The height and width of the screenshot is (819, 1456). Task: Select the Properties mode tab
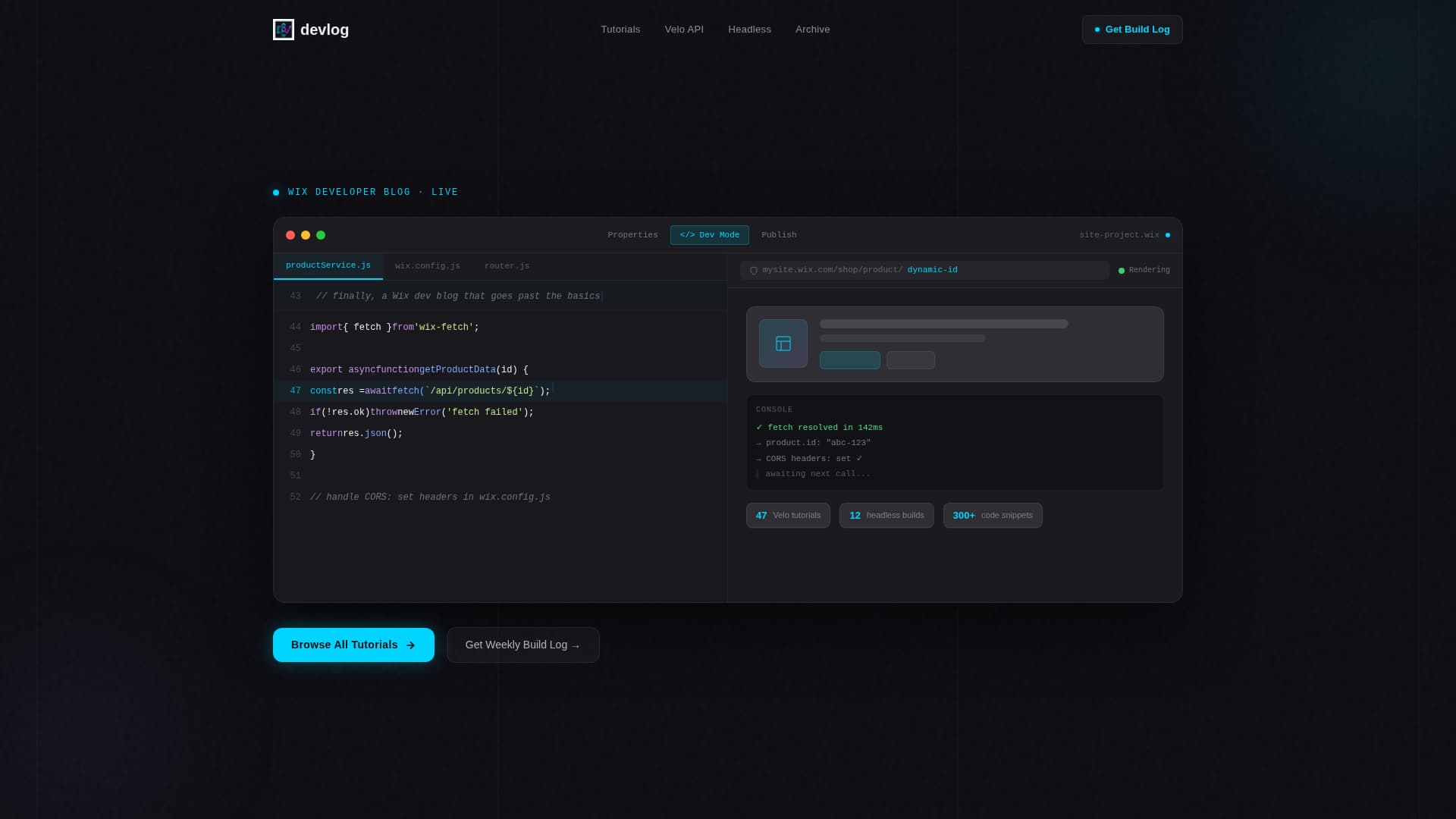pos(632,235)
